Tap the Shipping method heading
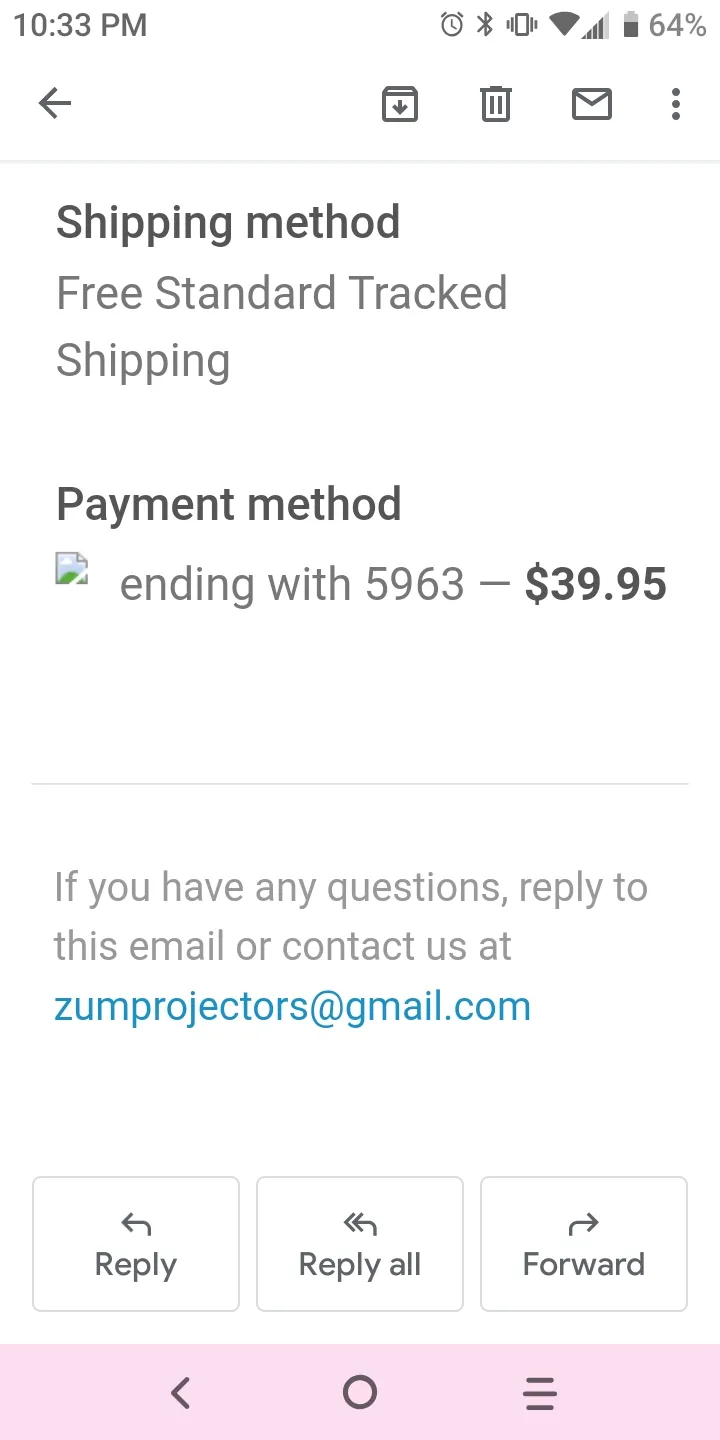The width and height of the screenshot is (720, 1440). 228,222
